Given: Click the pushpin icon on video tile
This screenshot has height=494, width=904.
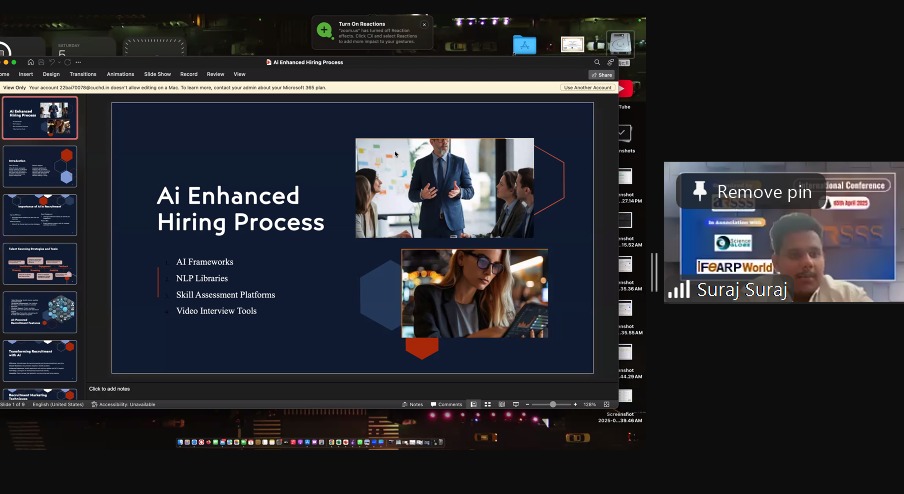Looking at the screenshot, I should coord(700,191).
